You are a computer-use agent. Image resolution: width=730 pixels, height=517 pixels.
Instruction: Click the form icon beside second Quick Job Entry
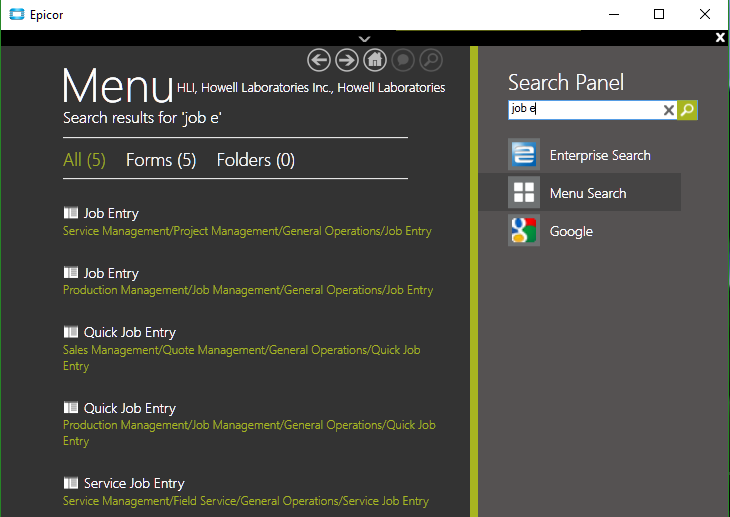tap(71, 408)
